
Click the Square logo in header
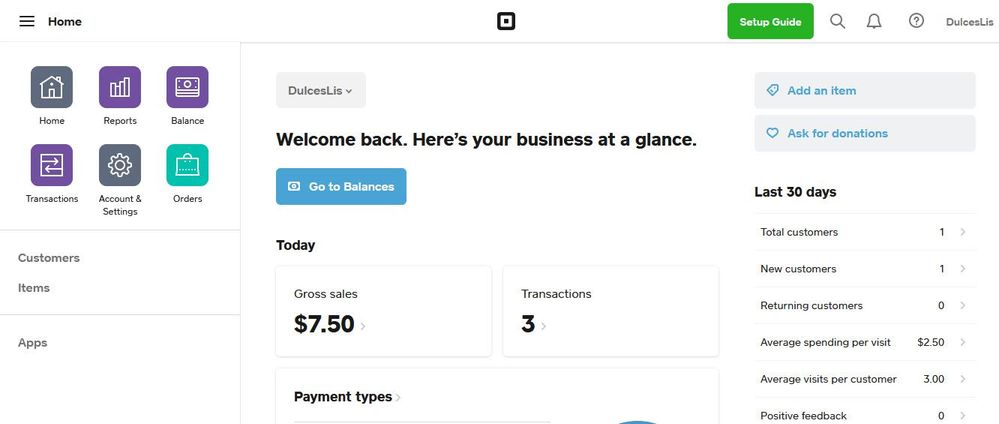click(506, 21)
